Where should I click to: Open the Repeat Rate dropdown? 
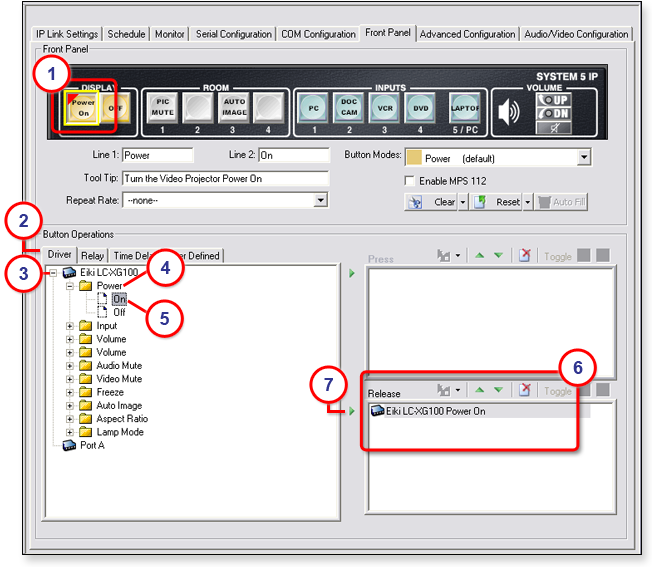point(320,201)
